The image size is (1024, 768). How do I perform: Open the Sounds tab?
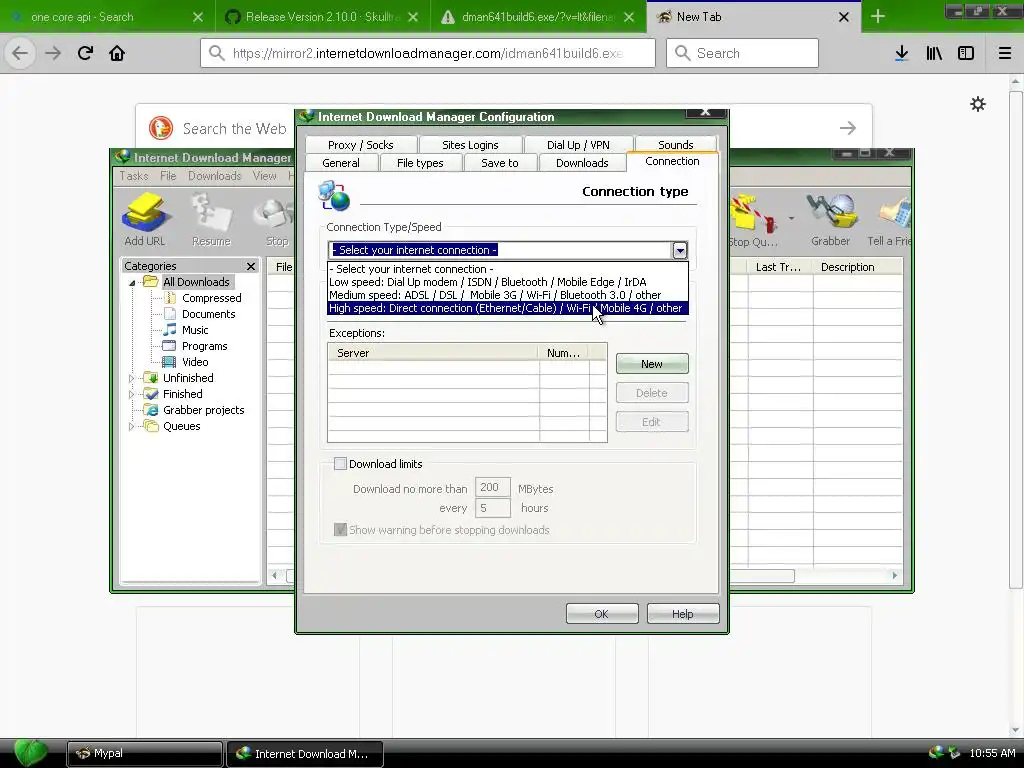pyautogui.click(x=675, y=144)
